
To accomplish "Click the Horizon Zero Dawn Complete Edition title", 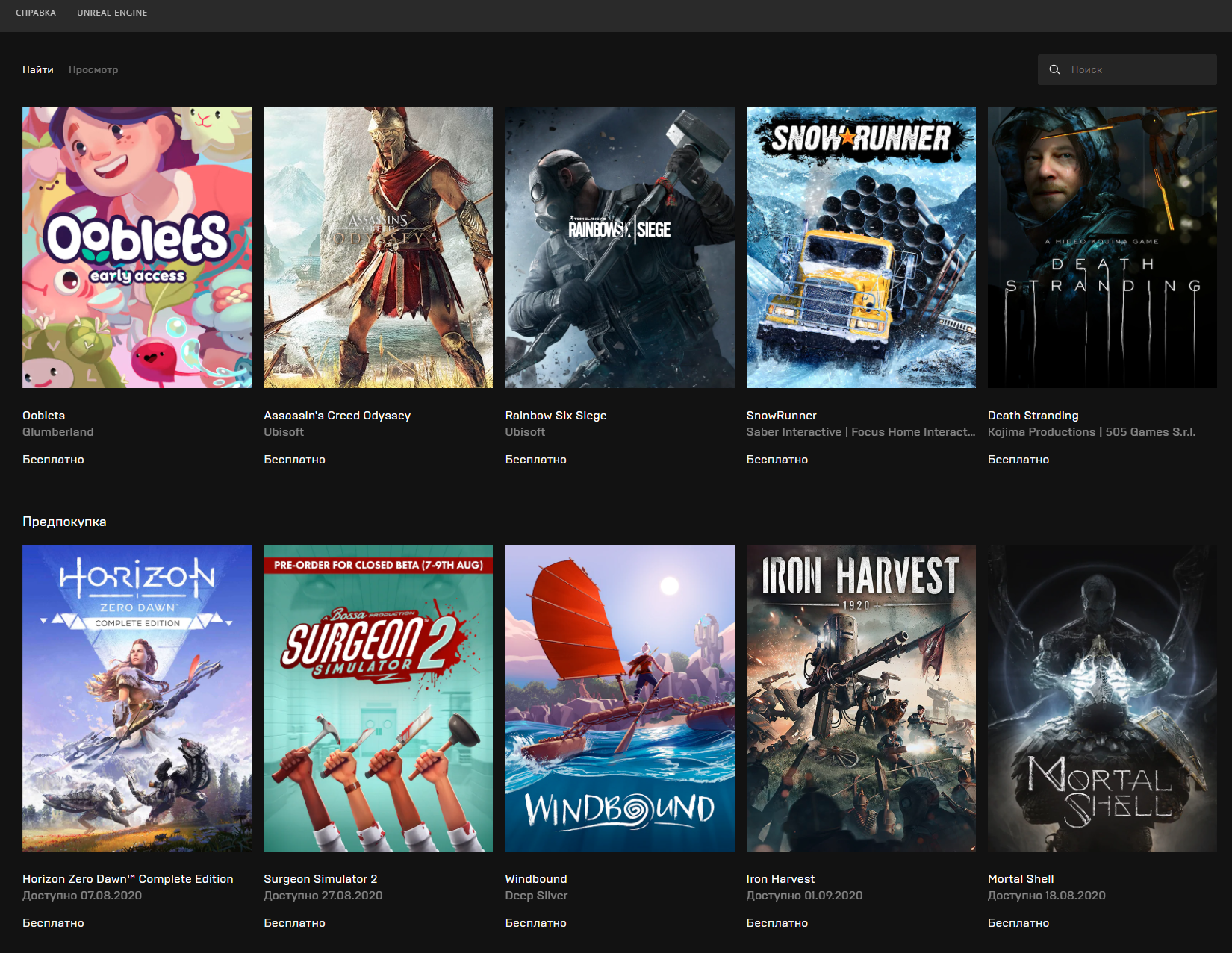I will (x=128, y=879).
